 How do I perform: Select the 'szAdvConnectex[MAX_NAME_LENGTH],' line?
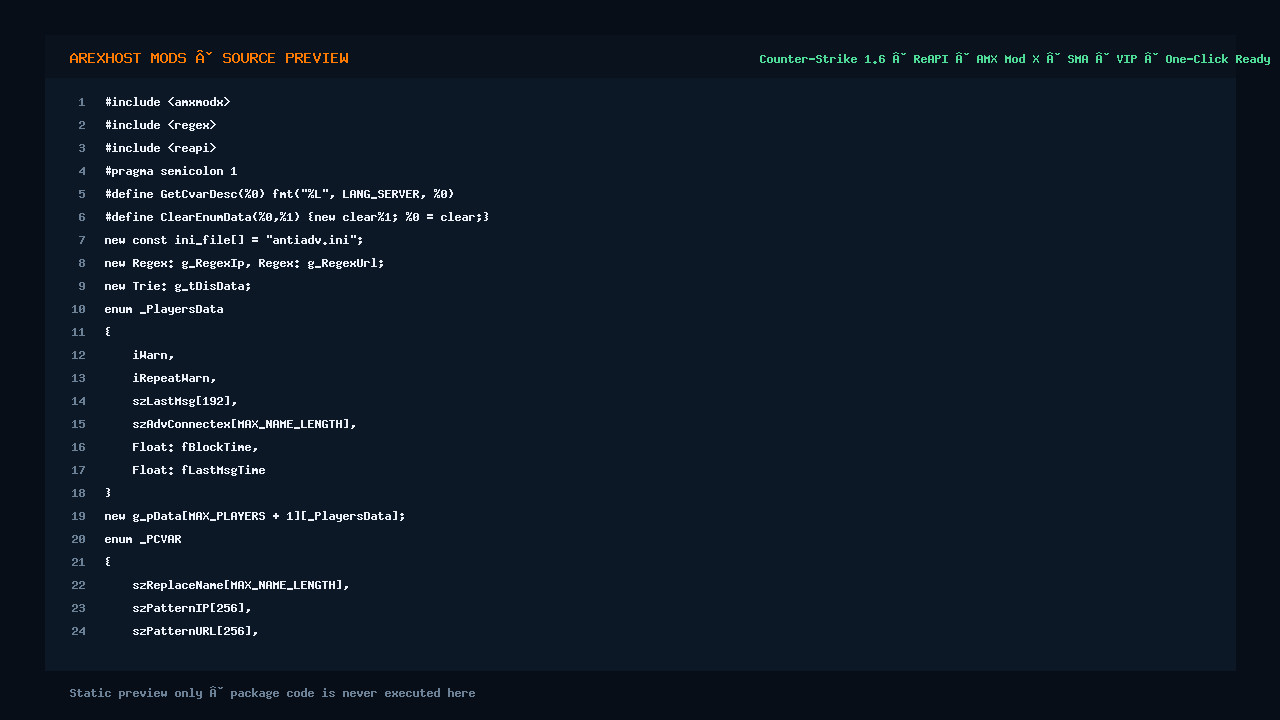click(245, 424)
